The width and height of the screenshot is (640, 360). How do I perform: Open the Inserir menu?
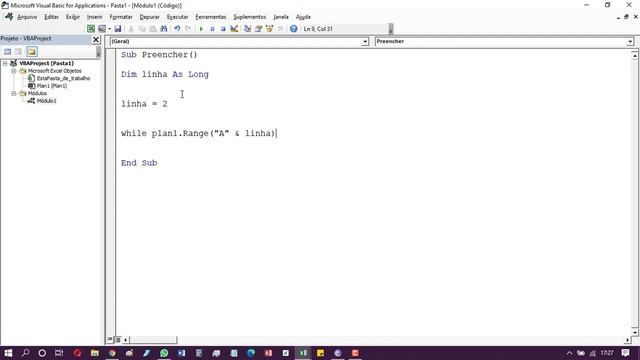click(94, 17)
